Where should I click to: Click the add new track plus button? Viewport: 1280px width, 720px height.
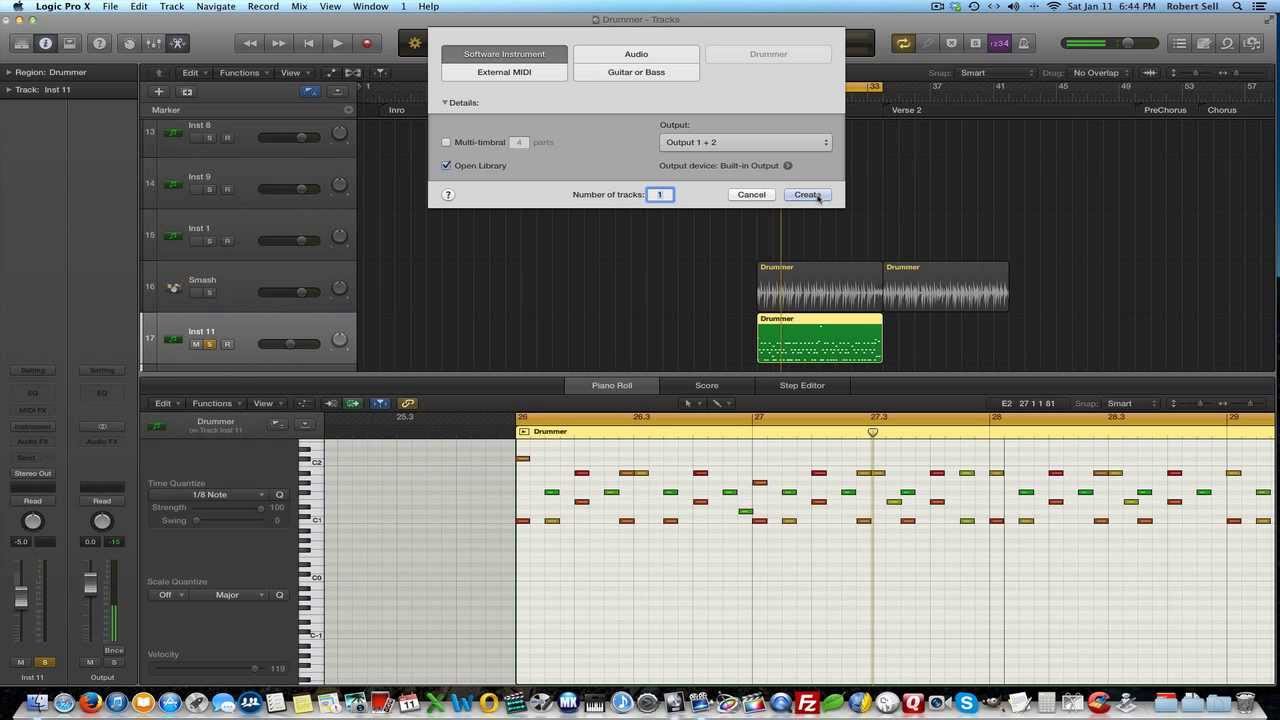158,91
